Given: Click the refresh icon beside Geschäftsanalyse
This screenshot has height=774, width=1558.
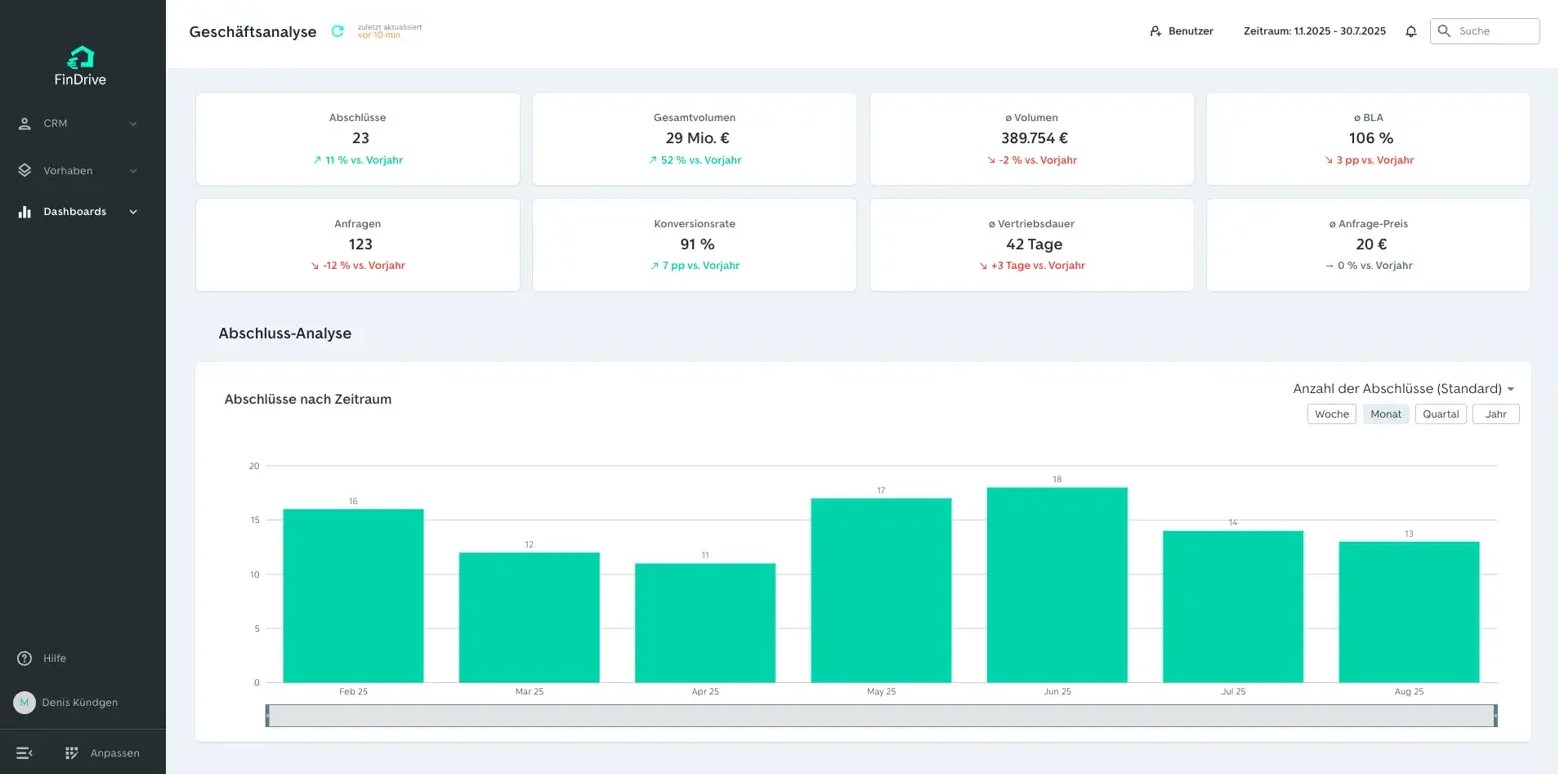Looking at the screenshot, I should pos(337,31).
